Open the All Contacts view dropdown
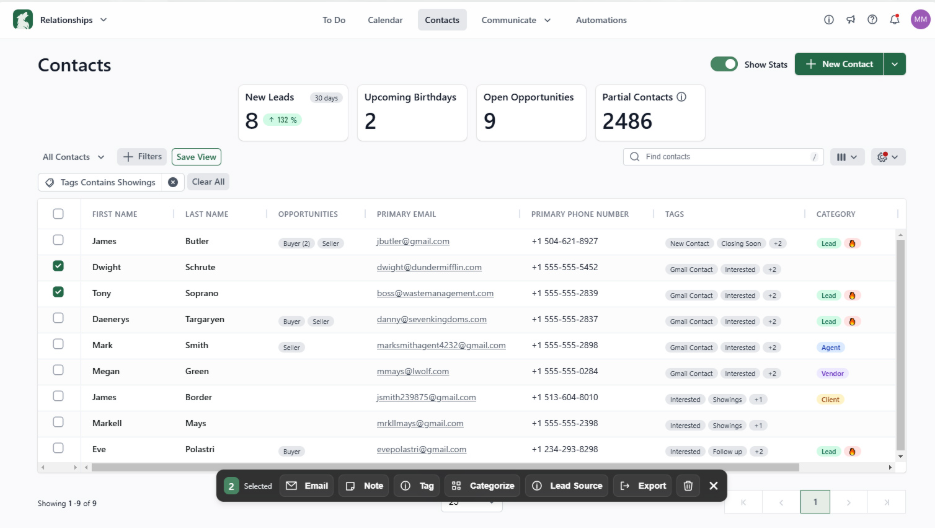Image resolution: width=935 pixels, height=528 pixels. point(73,157)
